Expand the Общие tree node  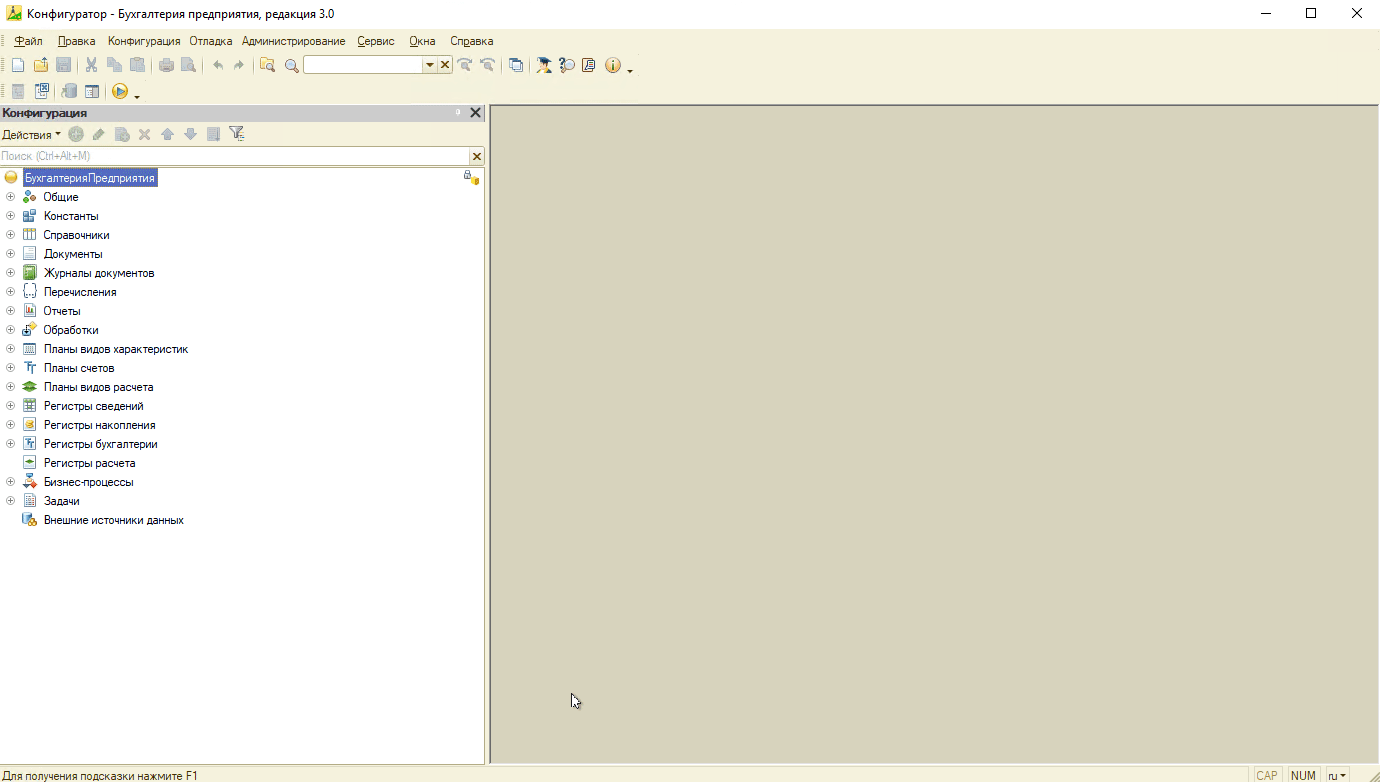pyautogui.click(x=11, y=197)
